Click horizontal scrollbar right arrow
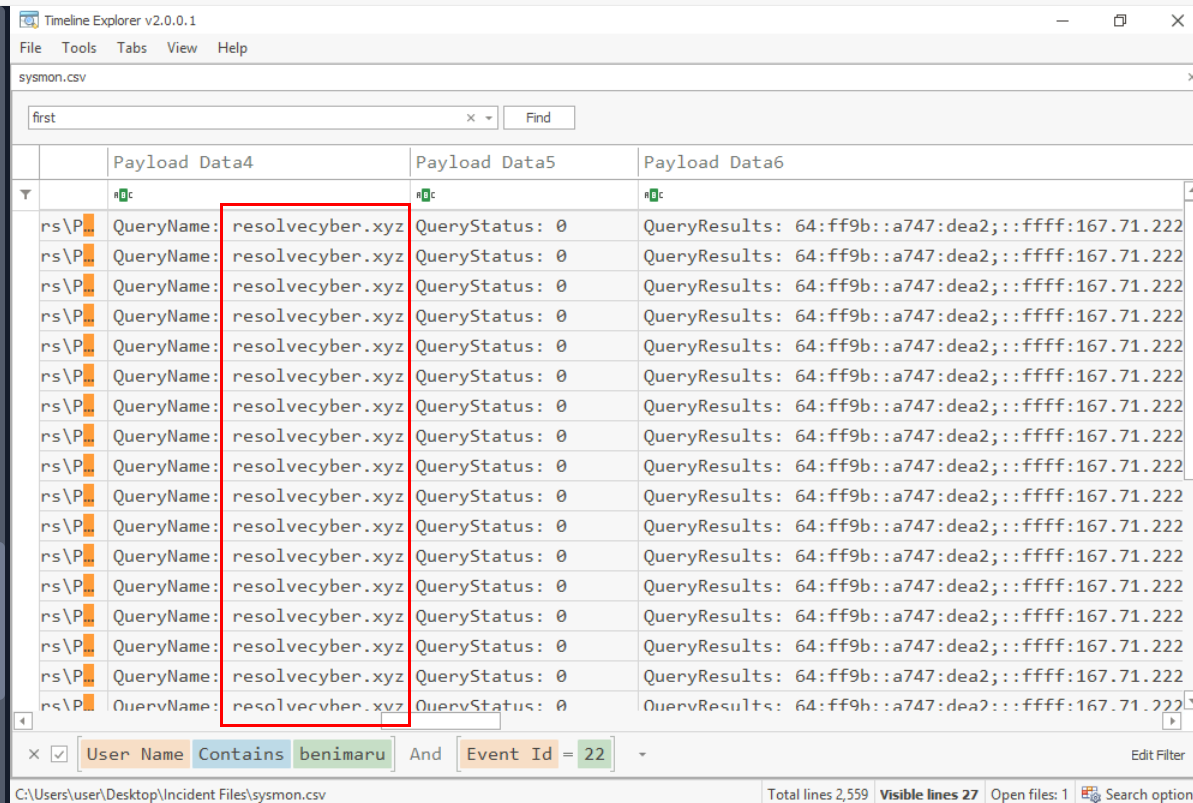The image size is (1193, 803). (x=1172, y=721)
